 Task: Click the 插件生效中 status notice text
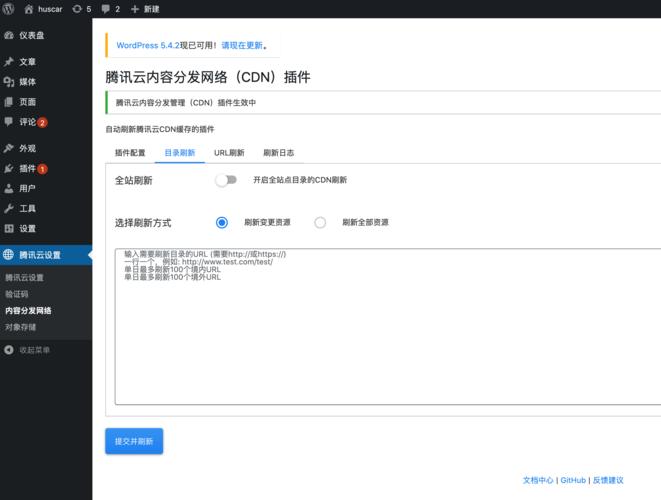click(186, 102)
